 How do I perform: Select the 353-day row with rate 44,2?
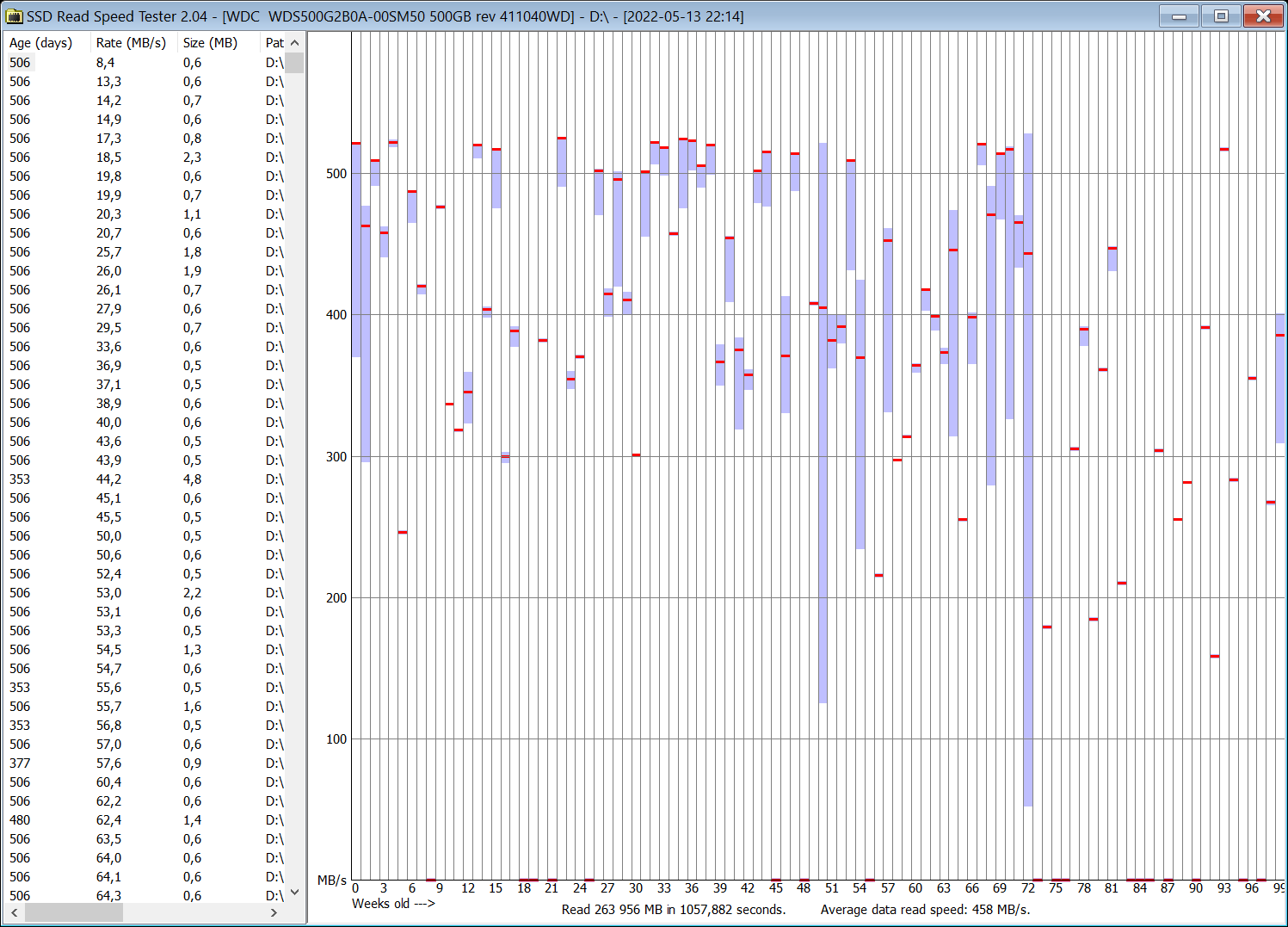[x=145, y=479]
